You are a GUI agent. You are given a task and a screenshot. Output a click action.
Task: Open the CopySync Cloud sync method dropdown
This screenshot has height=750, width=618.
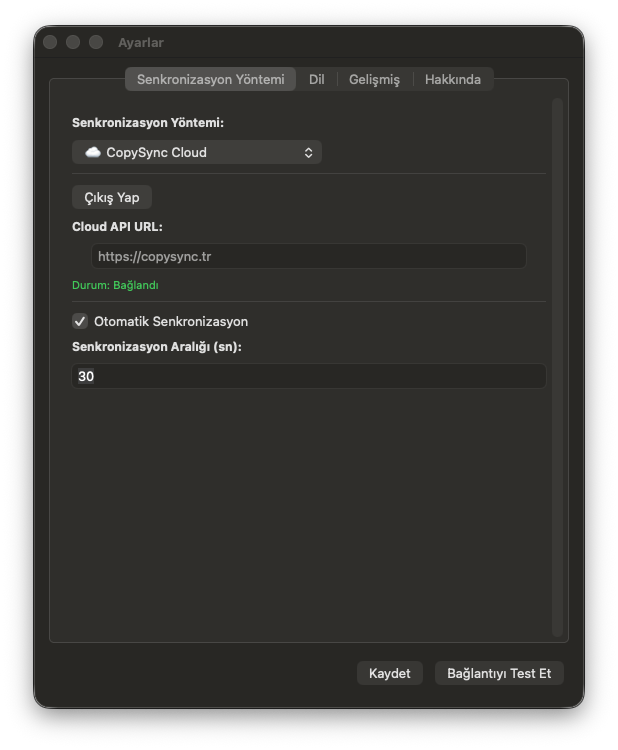(x=197, y=153)
